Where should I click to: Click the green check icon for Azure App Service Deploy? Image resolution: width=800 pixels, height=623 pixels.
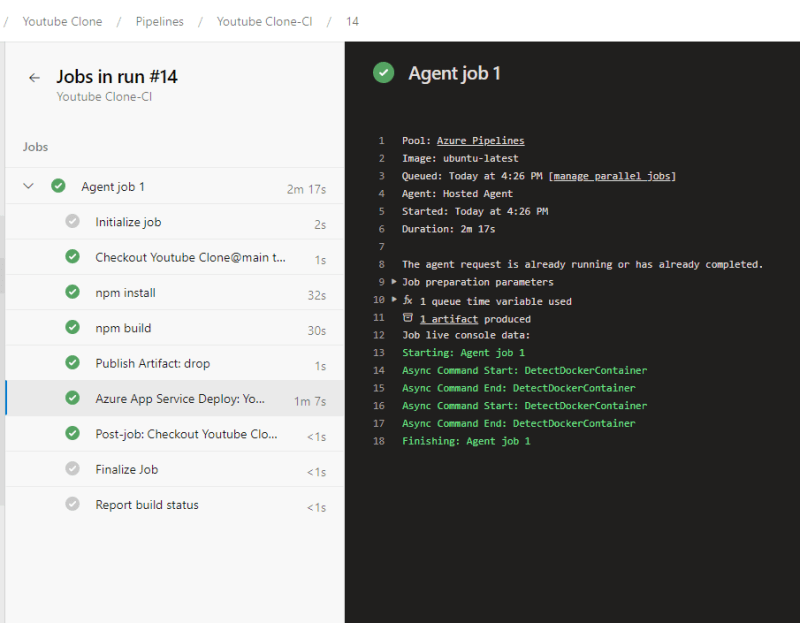click(x=72, y=398)
